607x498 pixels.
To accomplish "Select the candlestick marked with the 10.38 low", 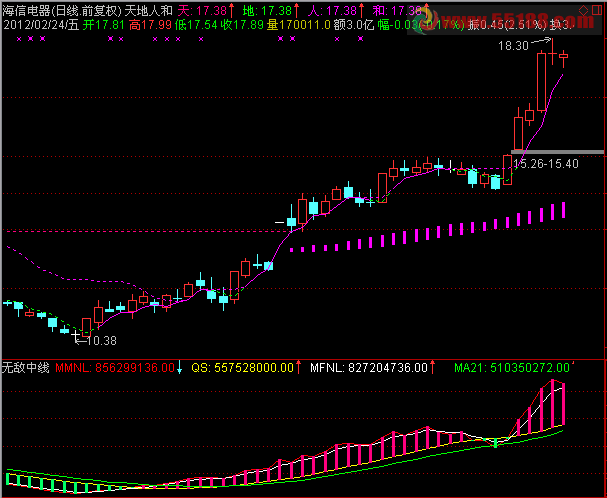I will (x=75, y=336).
